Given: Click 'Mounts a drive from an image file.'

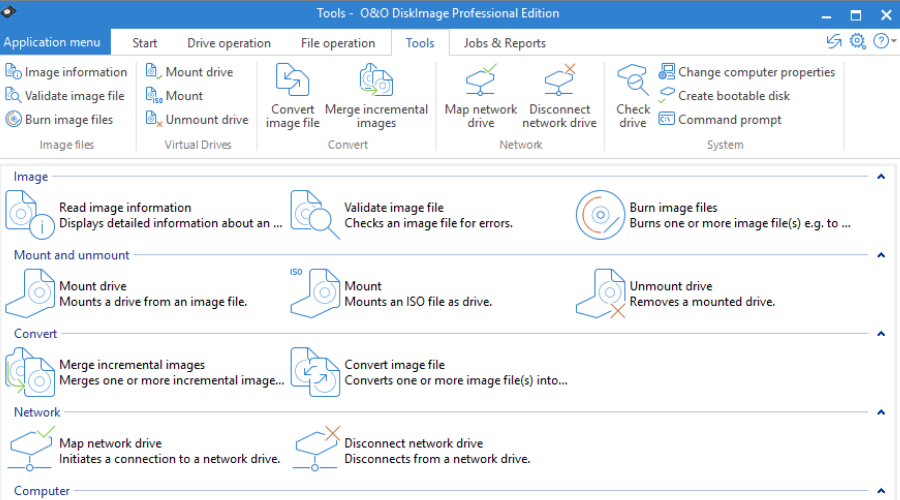Looking at the screenshot, I should pyautogui.click(x=153, y=302).
